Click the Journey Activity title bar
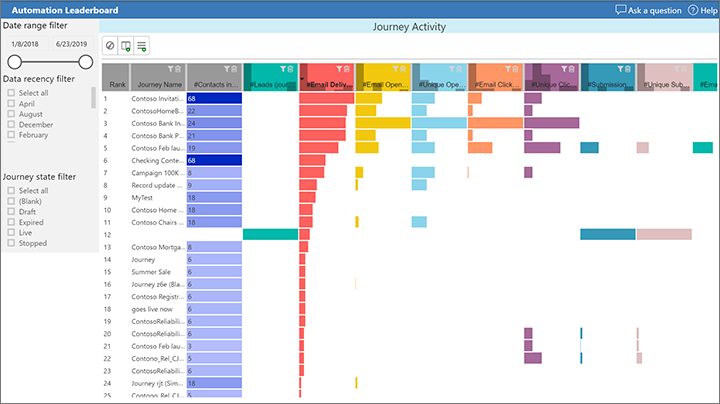The height and width of the screenshot is (404, 720). 409,27
